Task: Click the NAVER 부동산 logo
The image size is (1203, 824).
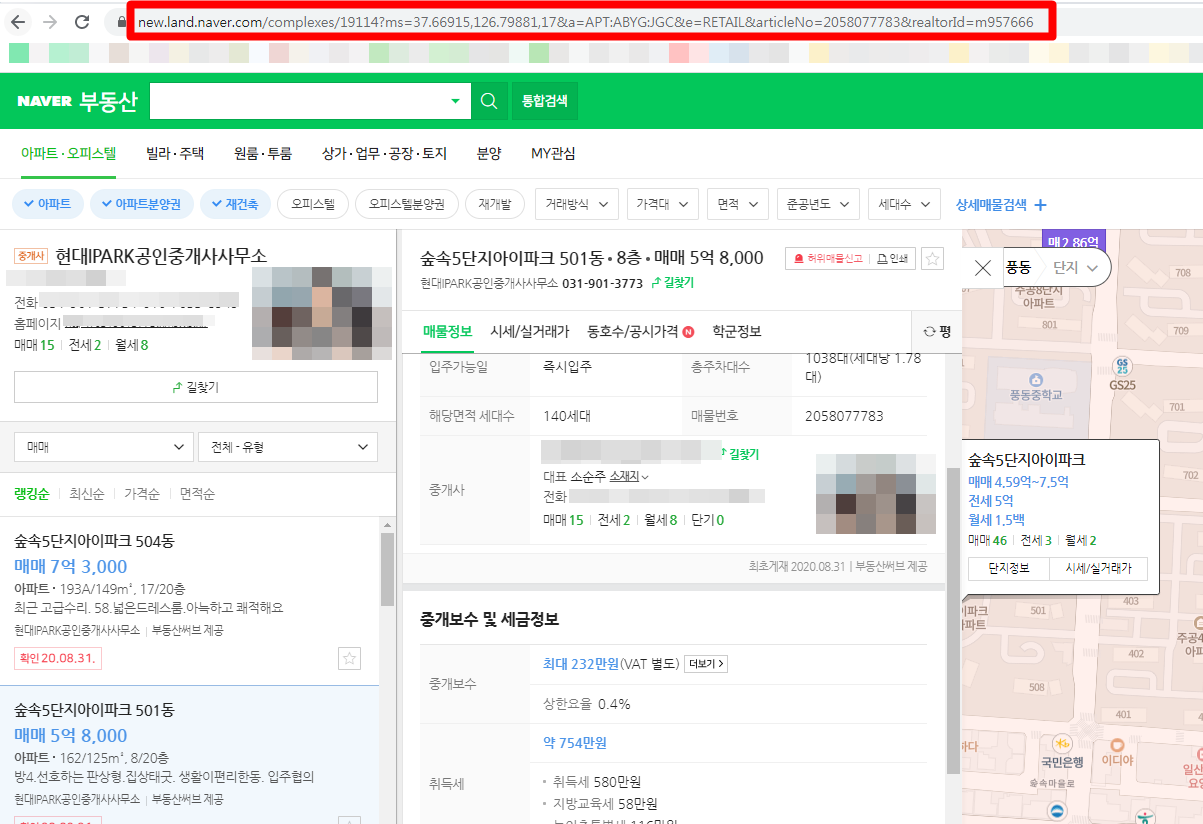Action: (77, 101)
